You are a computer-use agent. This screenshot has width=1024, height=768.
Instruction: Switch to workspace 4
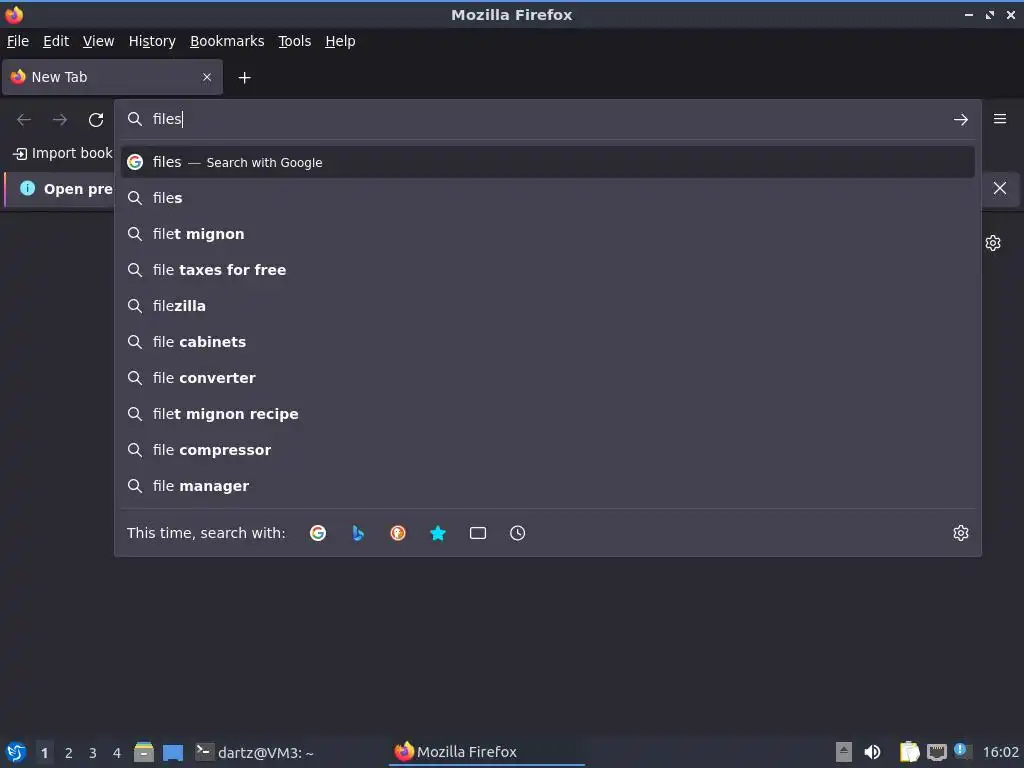(117, 753)
